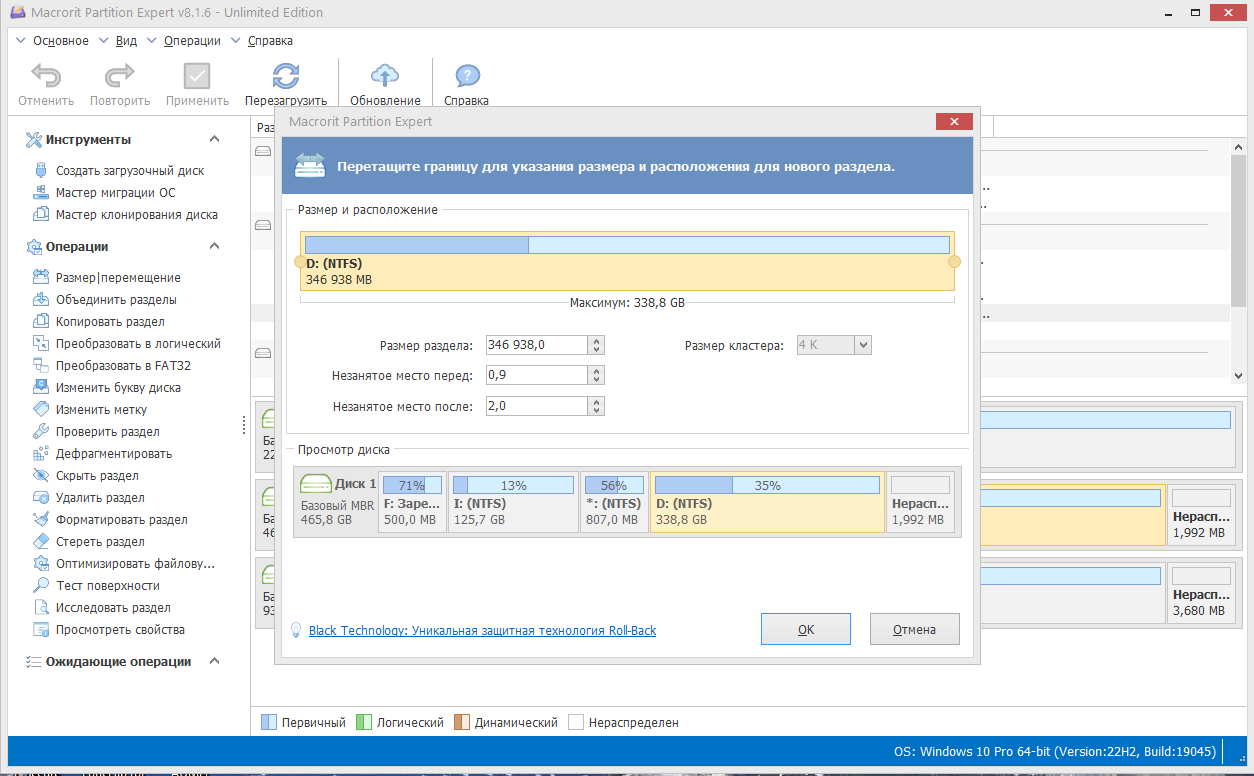
Task: Click the left resize handle of D: partition
Action: pos(299,261)
